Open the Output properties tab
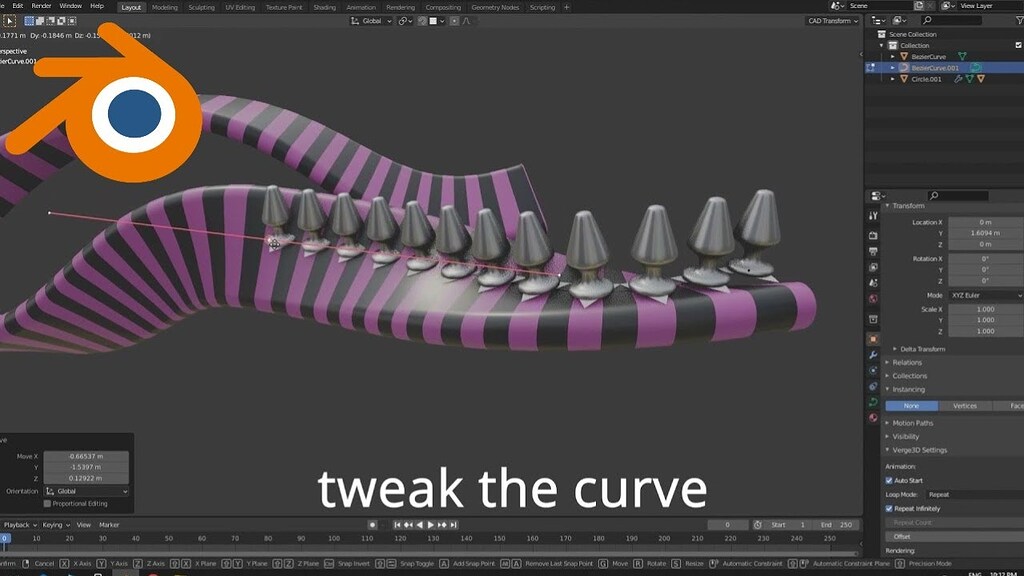1024x576 pixels. point(873,251)
